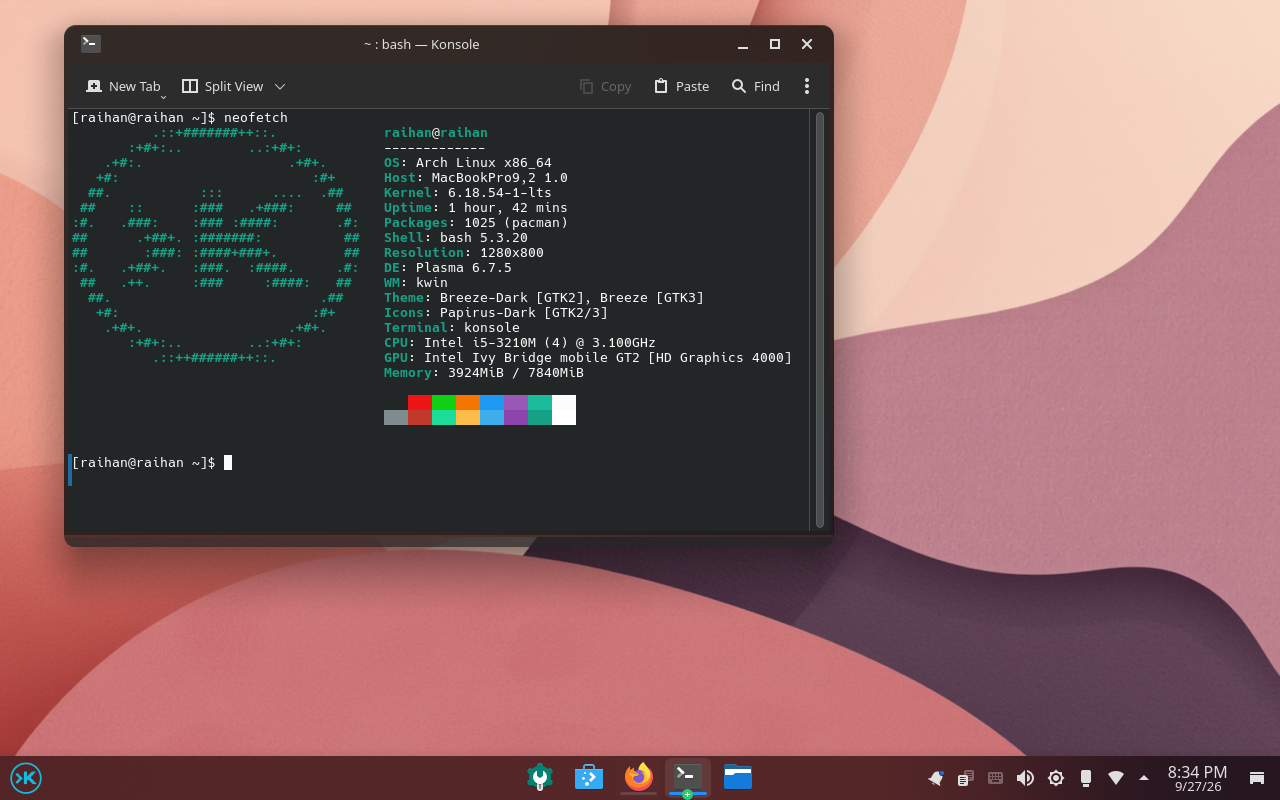Maximize the Konsole window
The height and width of the screenshot is (800, 1280).
click(775, 44)
